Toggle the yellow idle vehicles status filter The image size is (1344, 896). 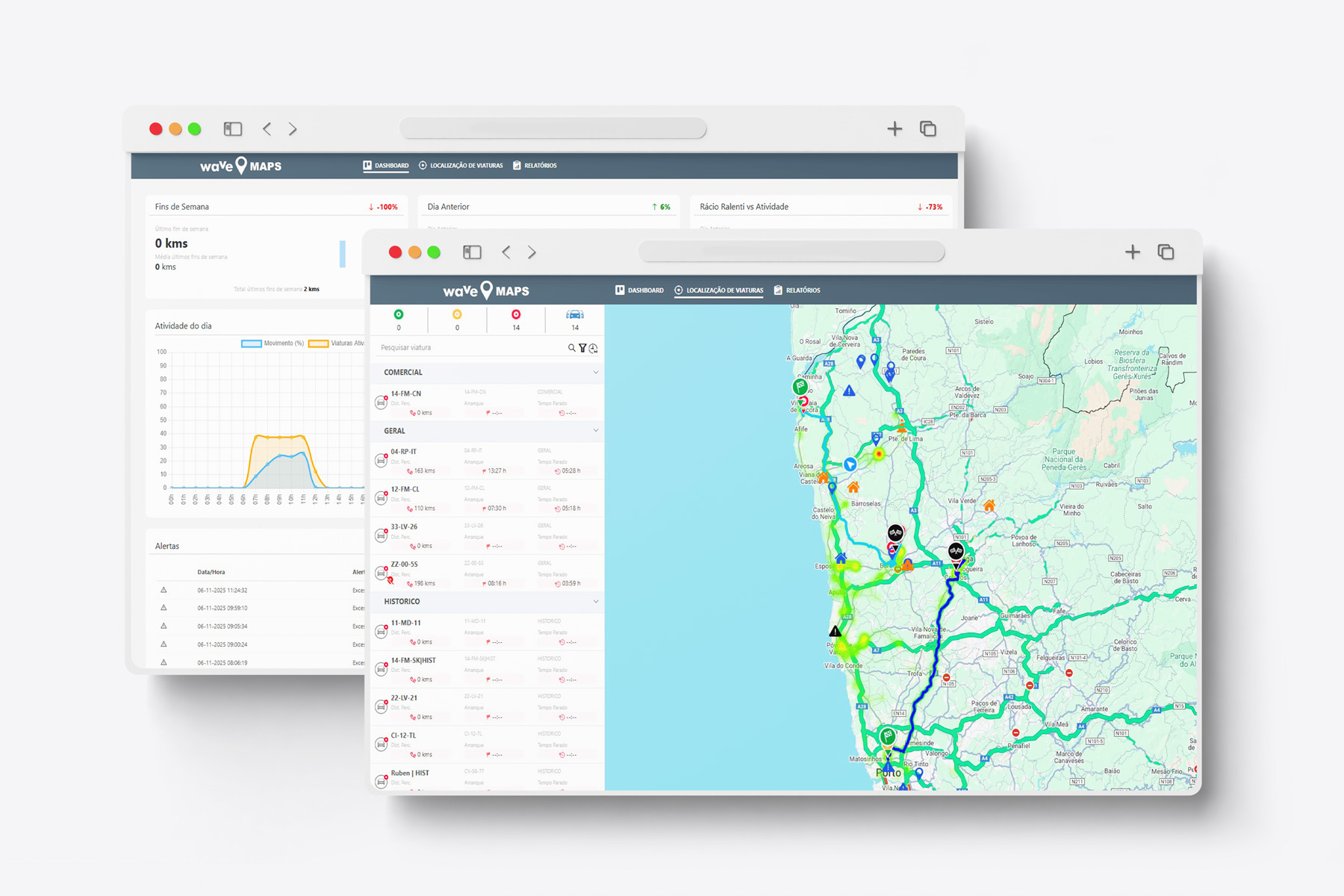coord(457,315)
